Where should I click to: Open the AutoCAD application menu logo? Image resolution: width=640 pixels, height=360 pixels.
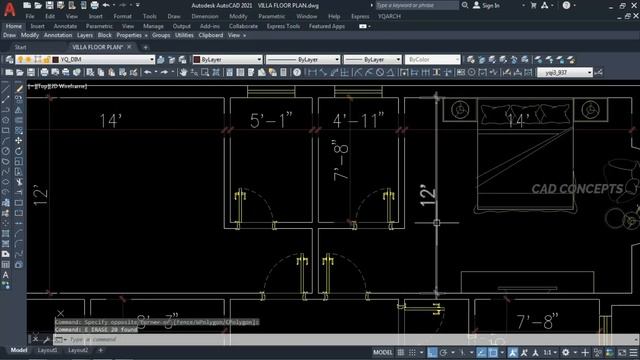[9, 9]
